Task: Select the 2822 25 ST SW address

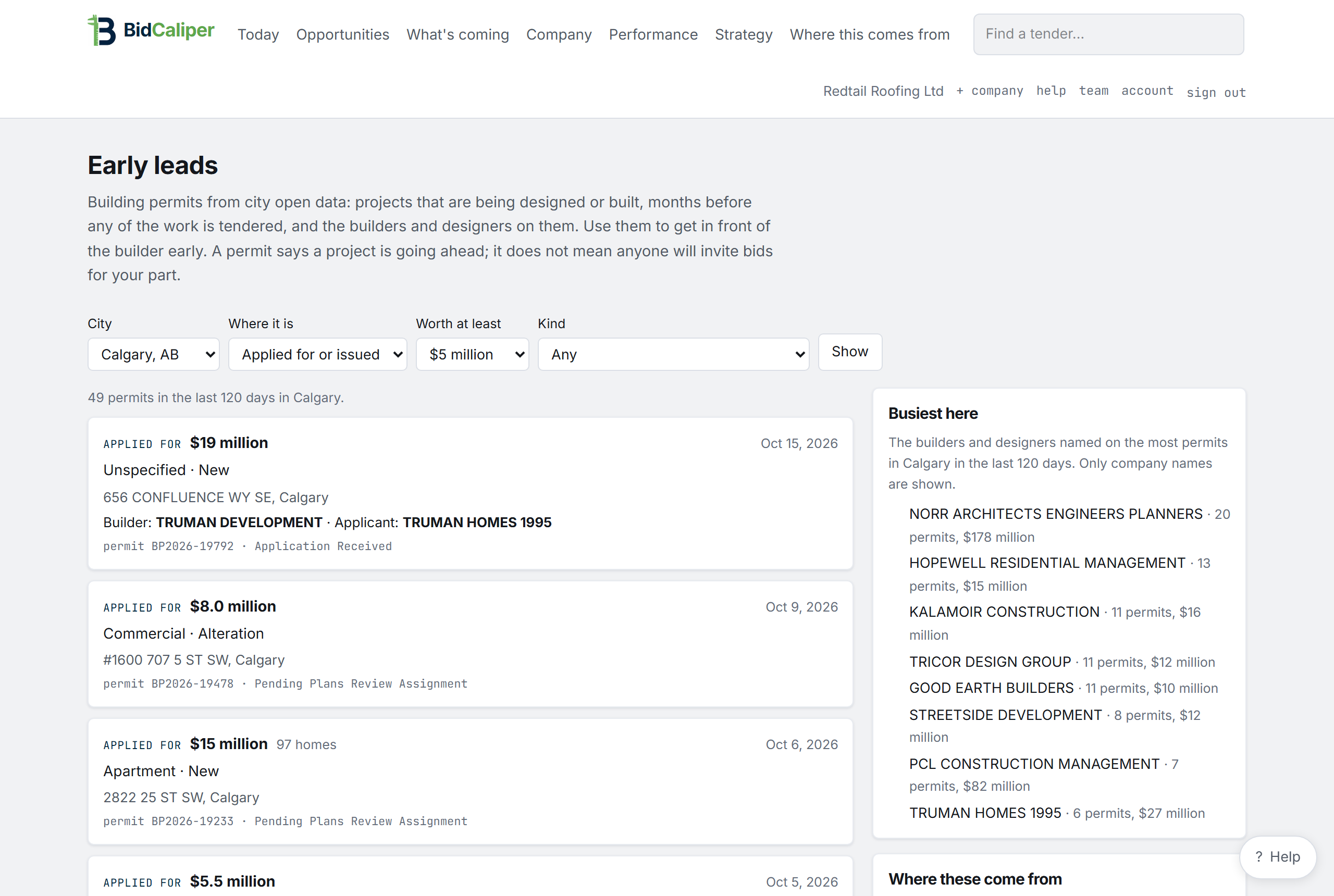Action: click(x=181, y=797)
